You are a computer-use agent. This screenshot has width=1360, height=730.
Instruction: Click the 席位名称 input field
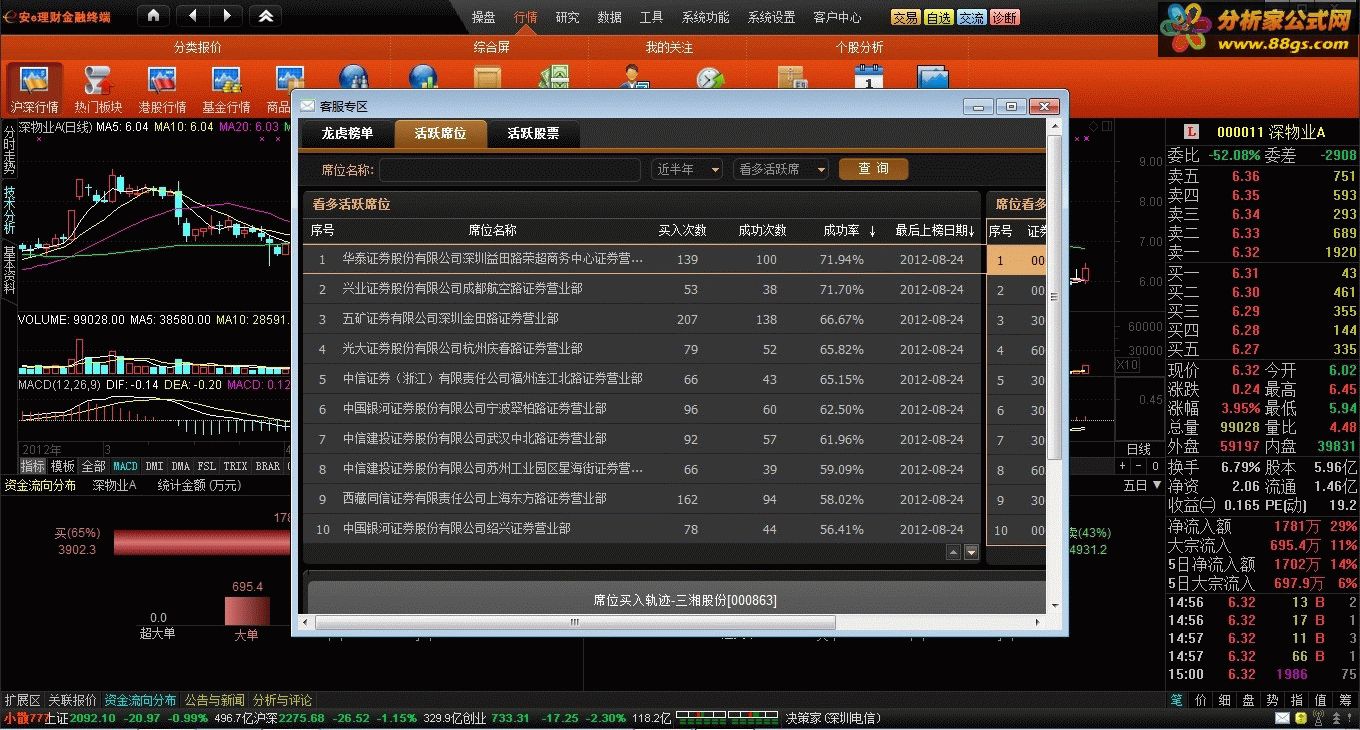coord(510,169)
